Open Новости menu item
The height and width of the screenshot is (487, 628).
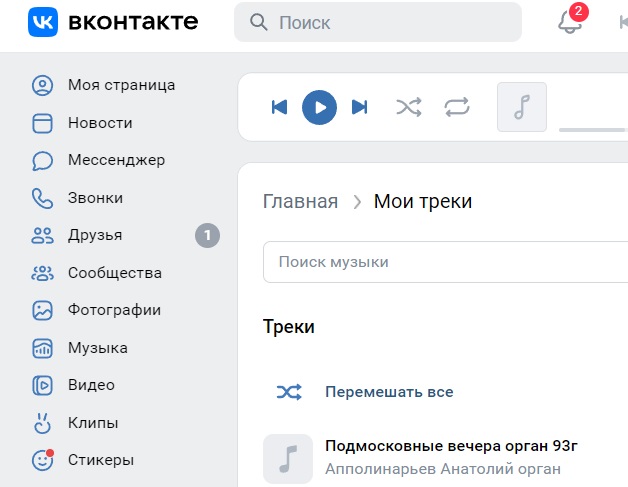[100, 123]
